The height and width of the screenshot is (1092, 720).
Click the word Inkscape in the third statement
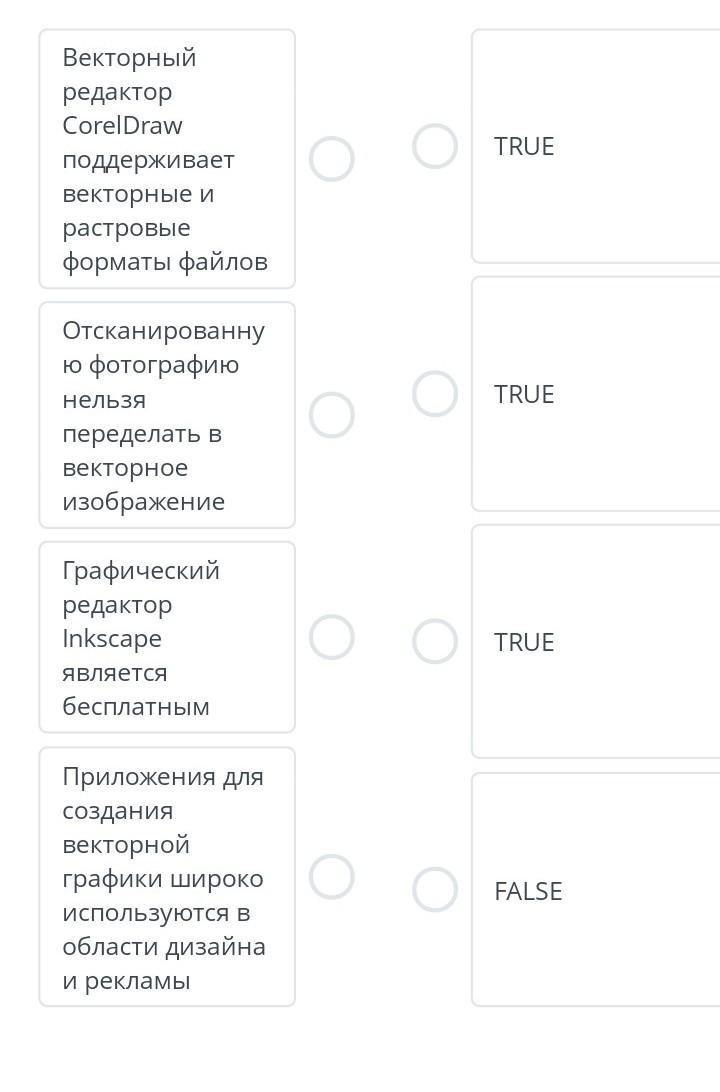tap(112, 639)
